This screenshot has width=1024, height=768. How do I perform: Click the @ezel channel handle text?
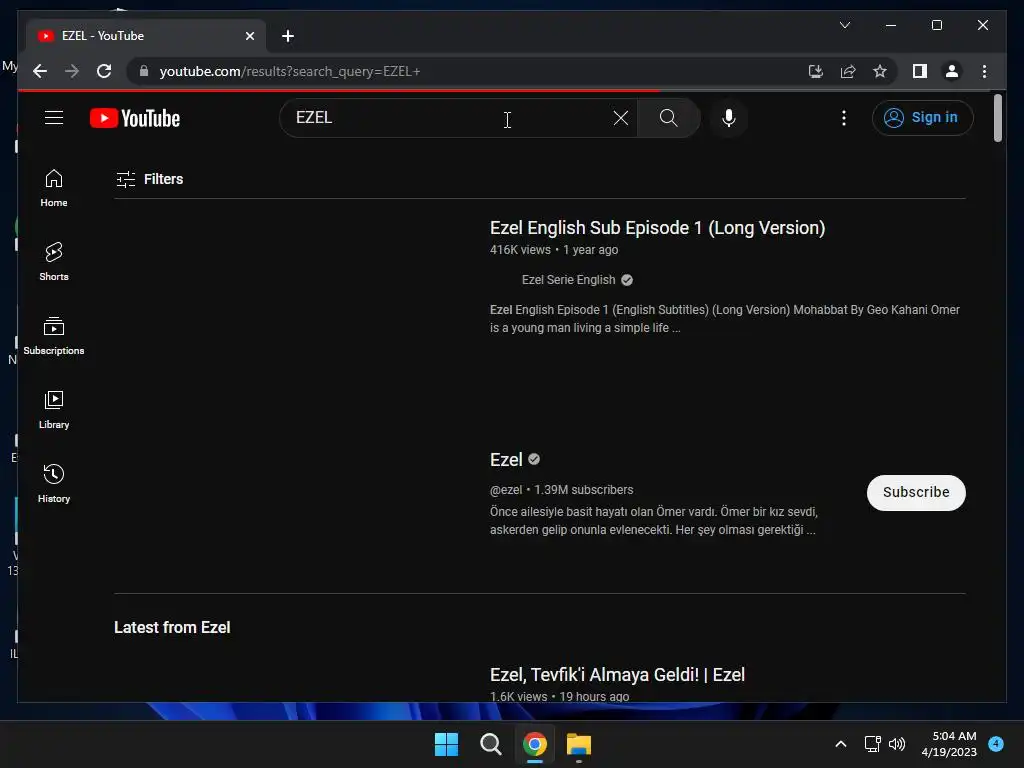[506, 490]
